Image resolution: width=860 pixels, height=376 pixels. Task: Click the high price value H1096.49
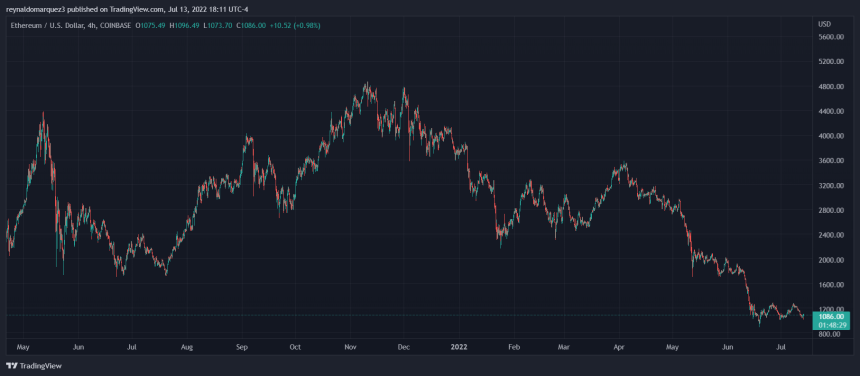[184, 26]
